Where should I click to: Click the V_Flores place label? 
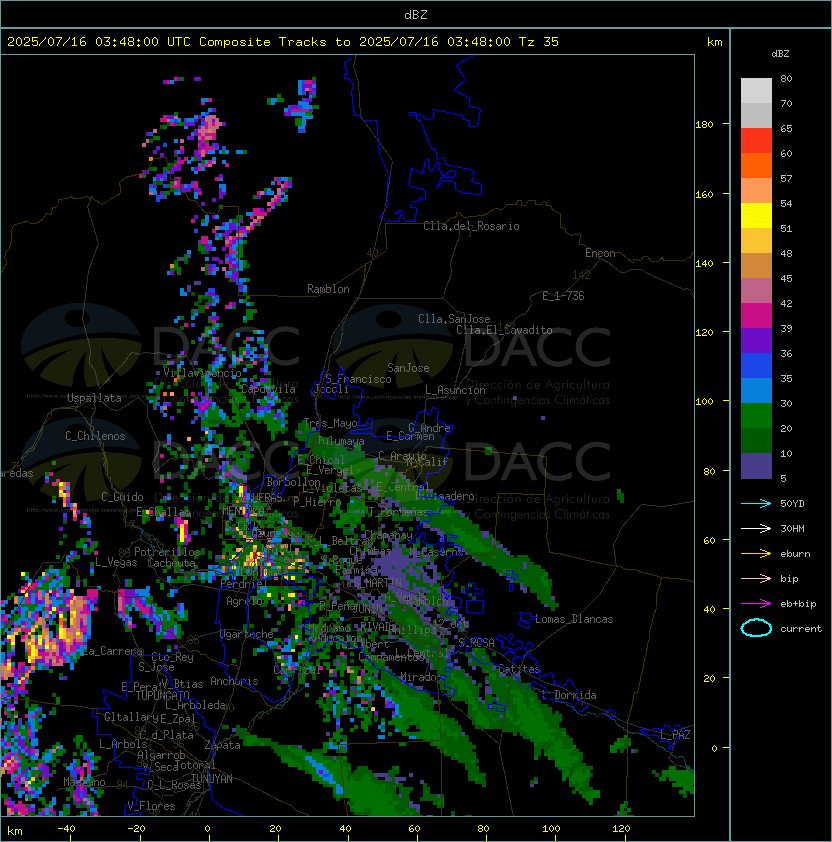coord(151,807)
